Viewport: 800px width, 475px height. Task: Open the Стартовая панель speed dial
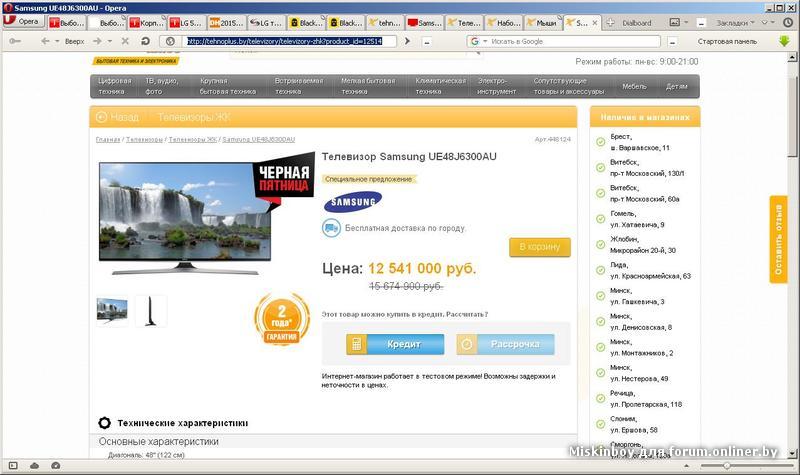click(727, 41)
